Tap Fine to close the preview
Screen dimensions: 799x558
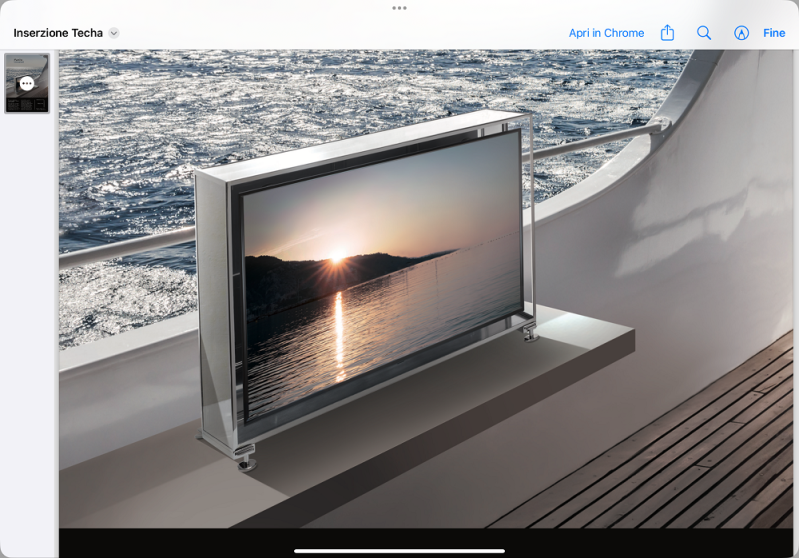tap(774, 33)
